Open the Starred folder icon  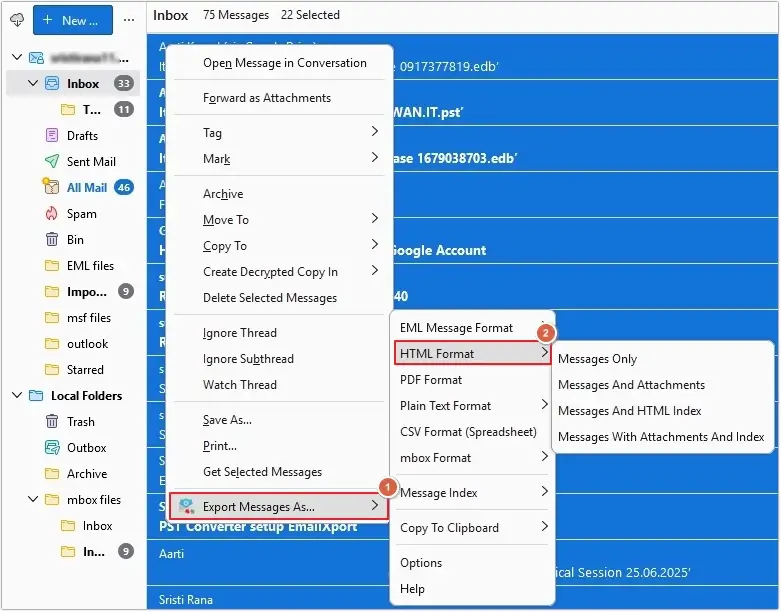click(52, 369)
